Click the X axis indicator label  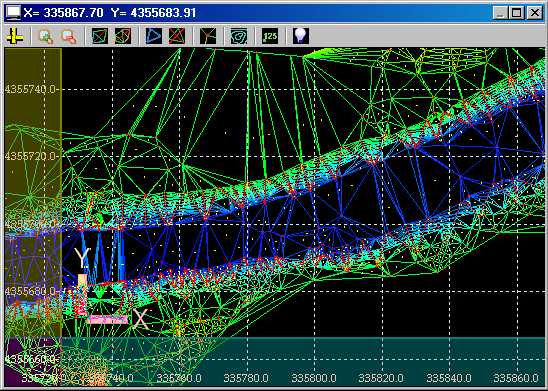[x=140, y=319]
